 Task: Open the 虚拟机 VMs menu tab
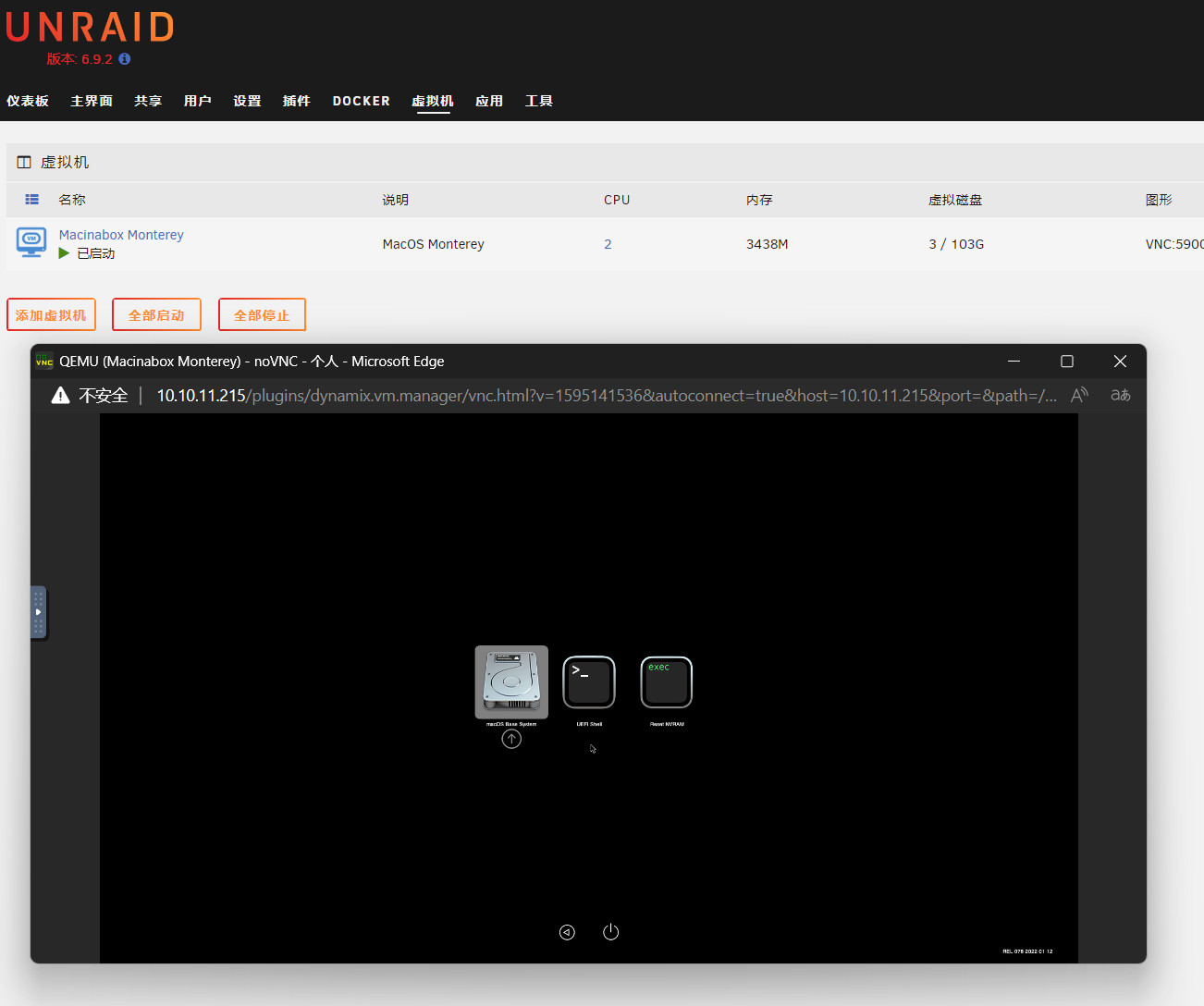click(433, 101)
